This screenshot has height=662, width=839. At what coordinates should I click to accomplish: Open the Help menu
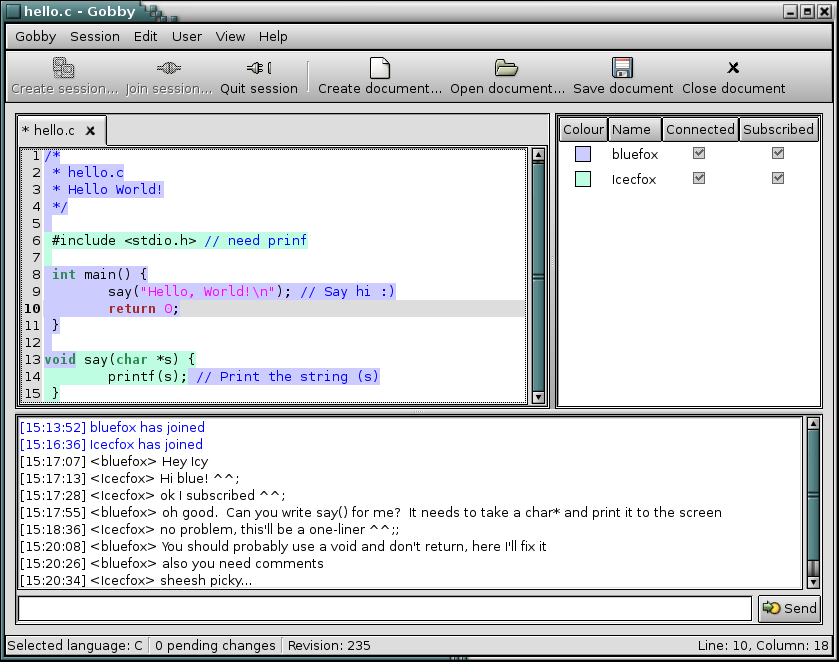pyautogui.click(x=273, y=36)
